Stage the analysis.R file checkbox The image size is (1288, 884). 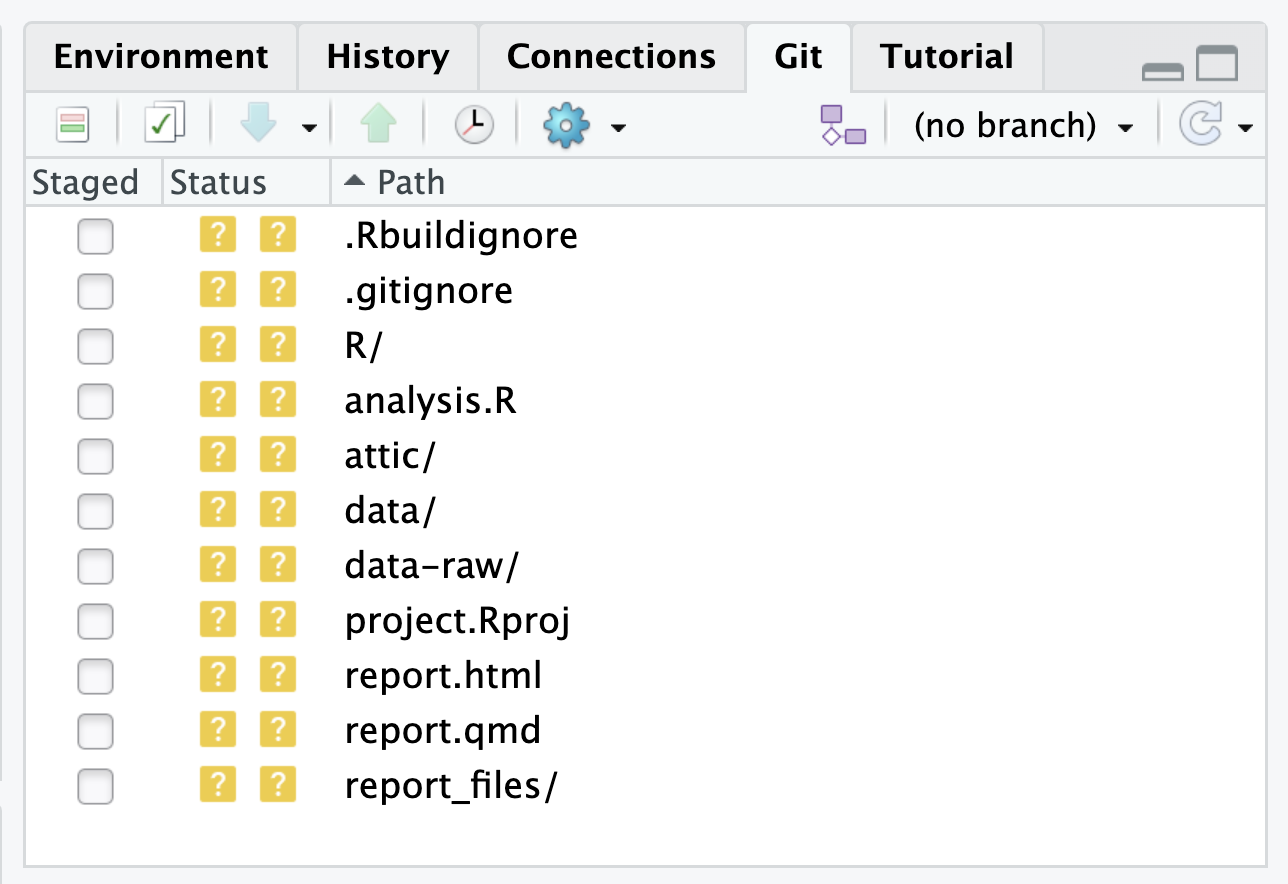pyautogui.click(x=95, y=402)
